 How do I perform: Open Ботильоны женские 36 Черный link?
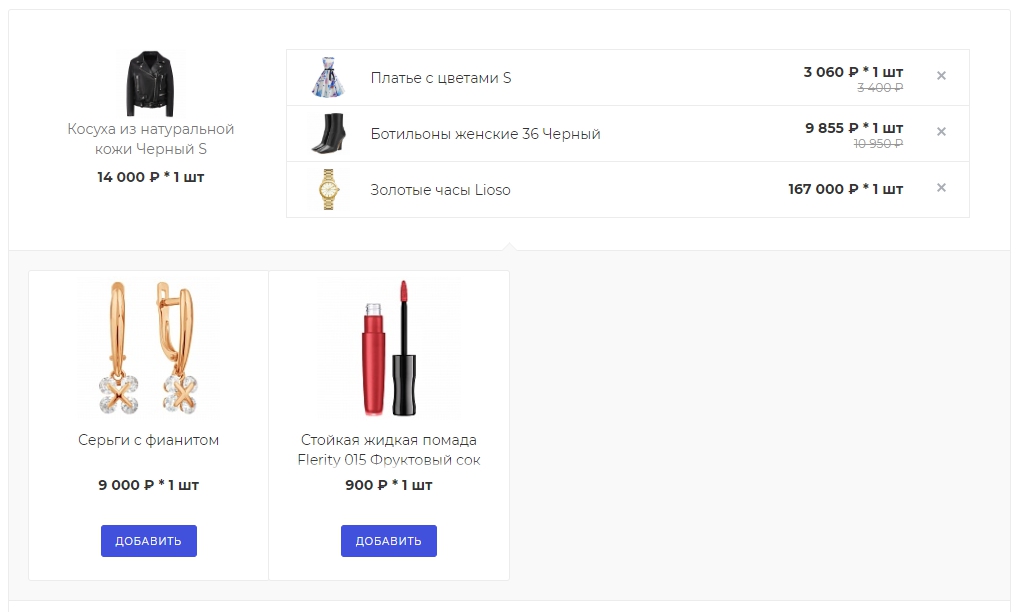(485, 133)
